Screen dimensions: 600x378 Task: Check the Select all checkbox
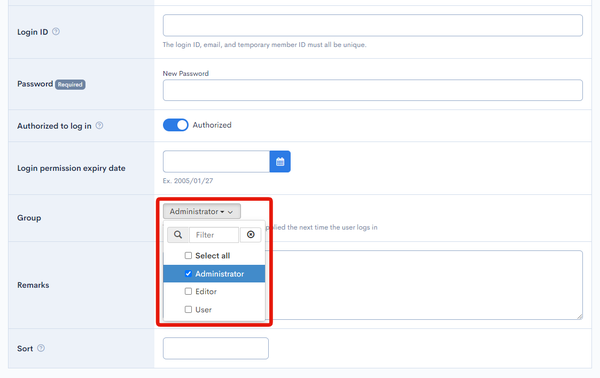click(188, 256)
